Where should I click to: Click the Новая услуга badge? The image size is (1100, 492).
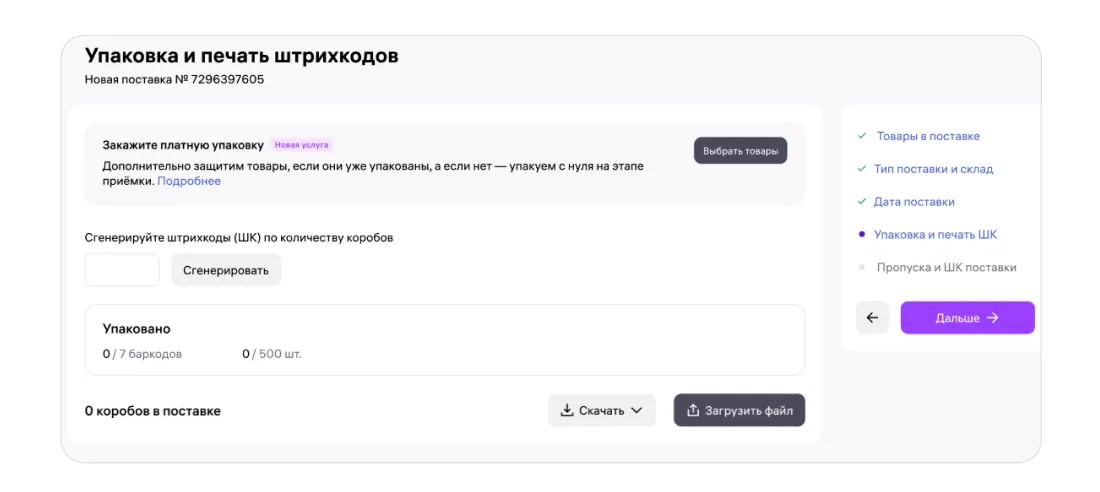click(302, 145)
